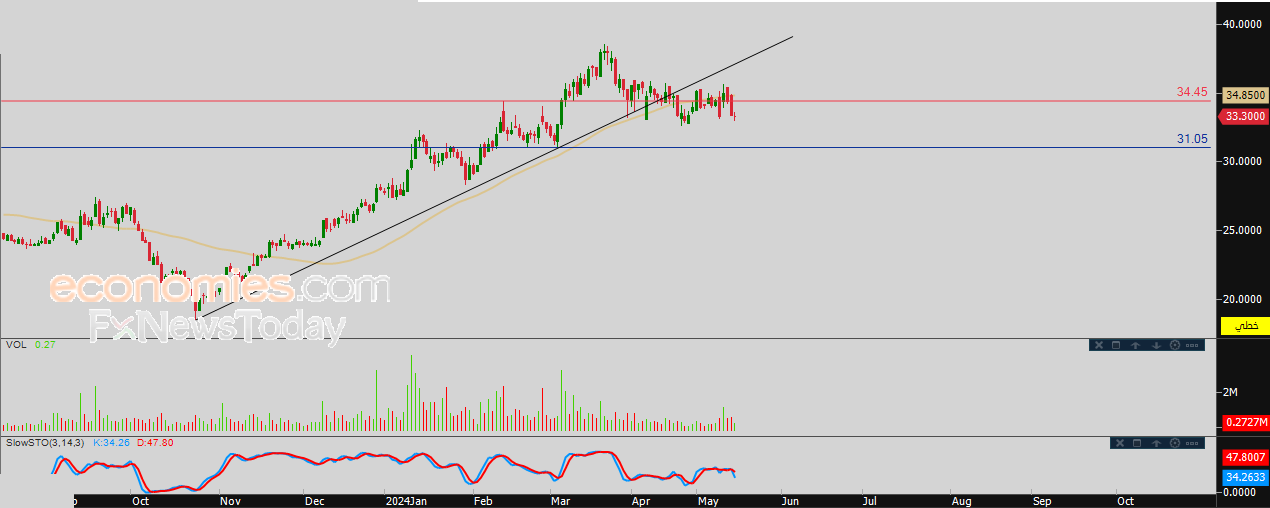Click the Feb date axis label
Viewport: 1270px width, 508px height.
click(483, 500)
